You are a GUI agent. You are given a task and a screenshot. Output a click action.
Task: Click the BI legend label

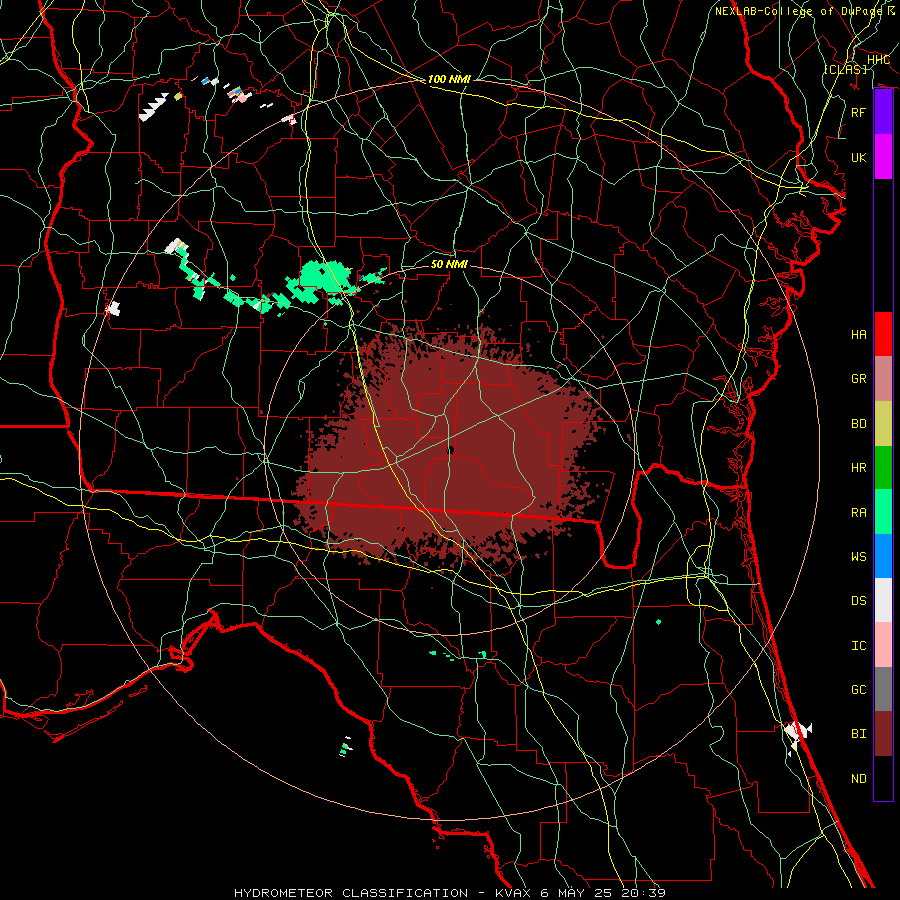click(859, 734)
